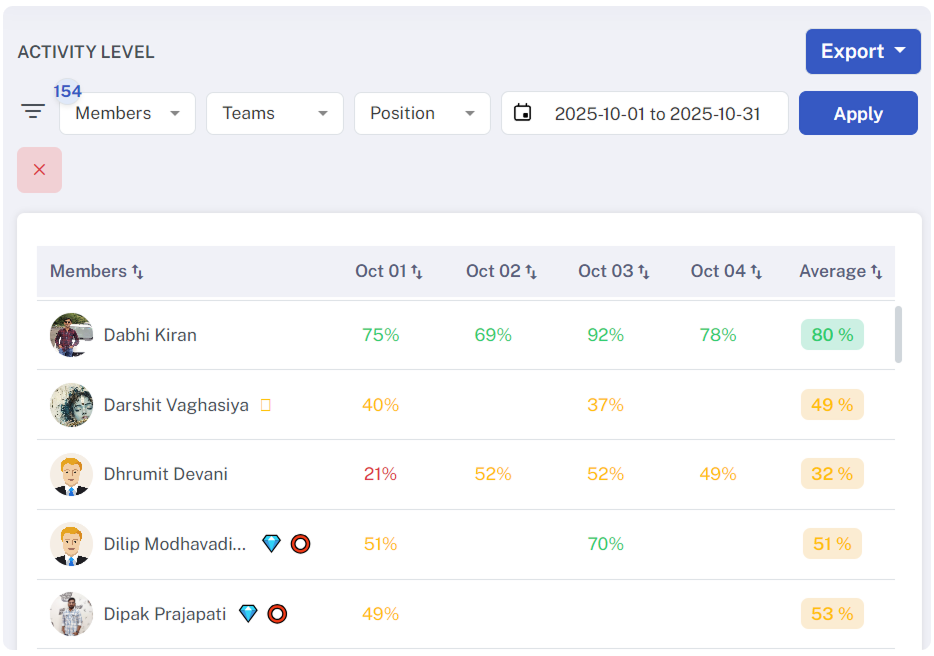The image size is (934, 656).
Task: Click the filter lines icon
Action: (34, 112)
